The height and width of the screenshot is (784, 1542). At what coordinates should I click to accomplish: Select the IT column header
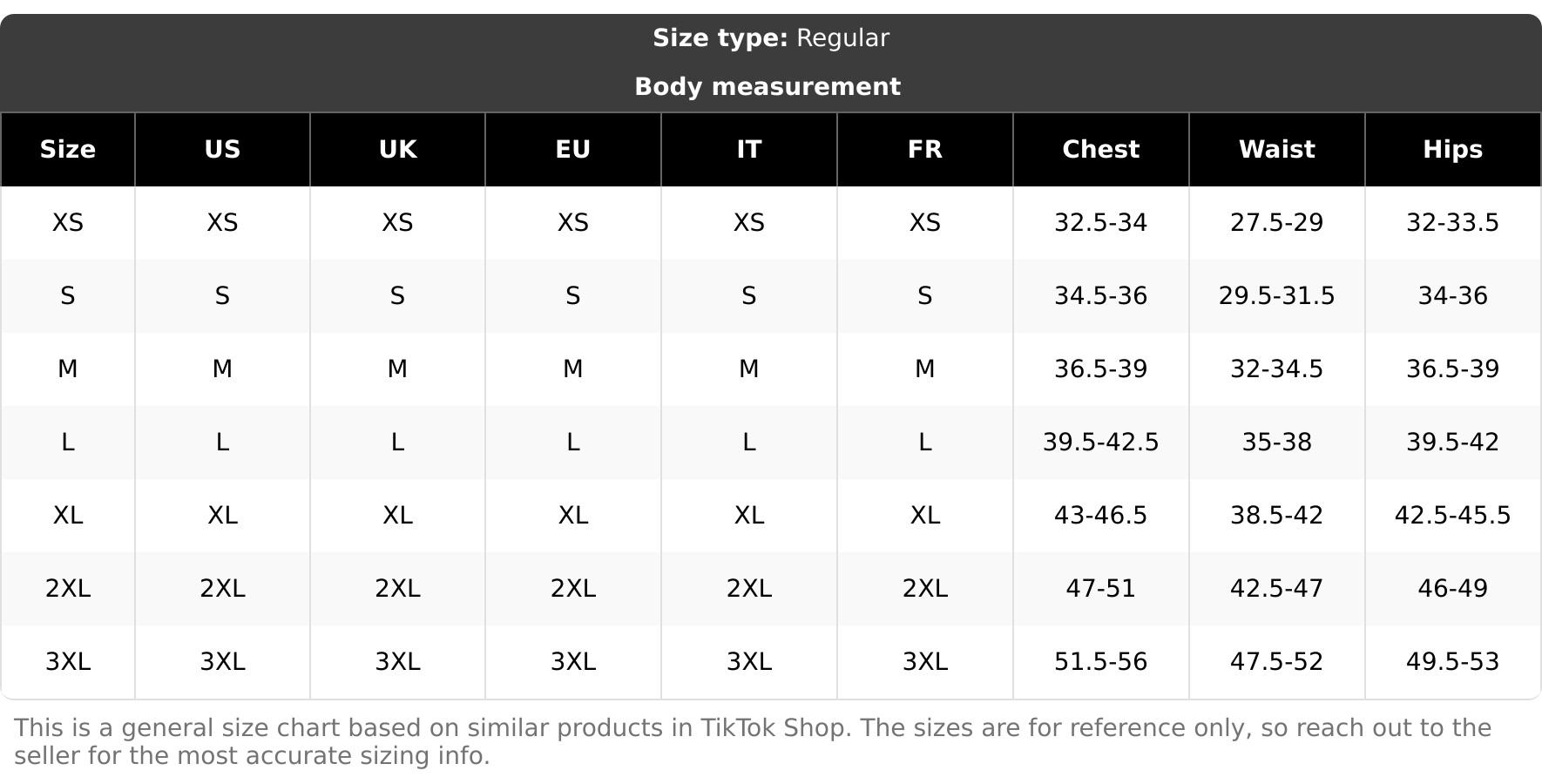coord(749,149)
